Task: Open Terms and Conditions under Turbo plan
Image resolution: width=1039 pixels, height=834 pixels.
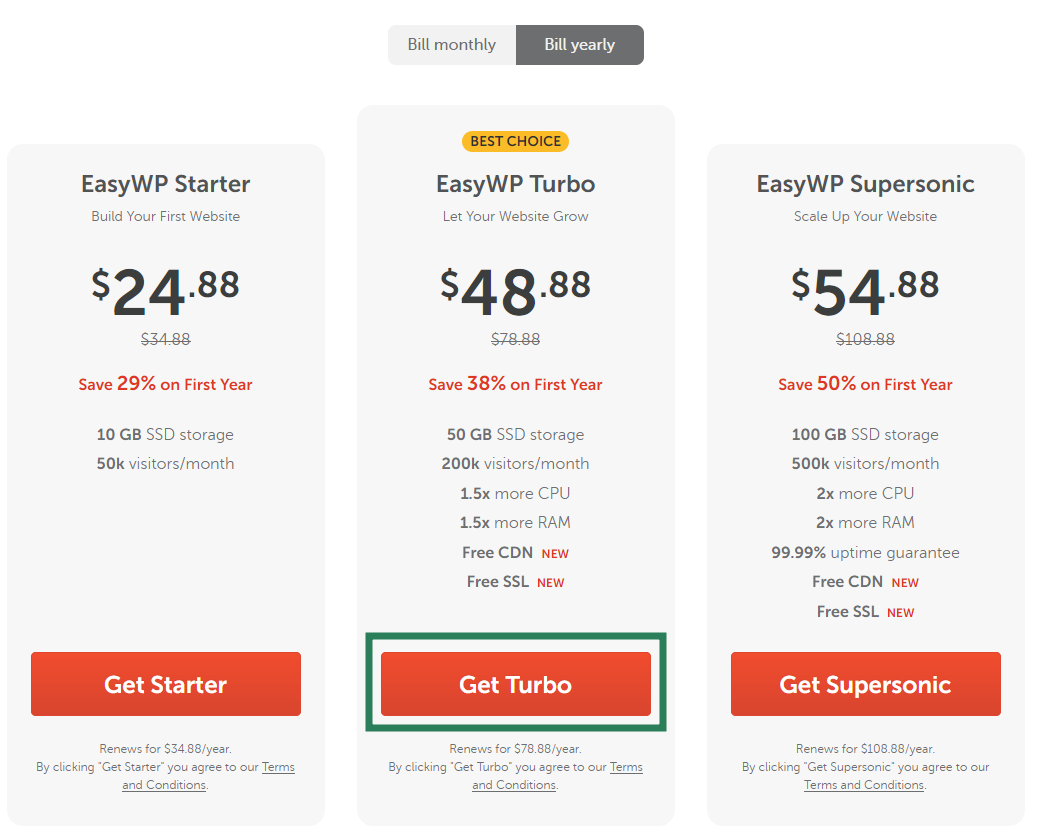Action: coord(557,776)
